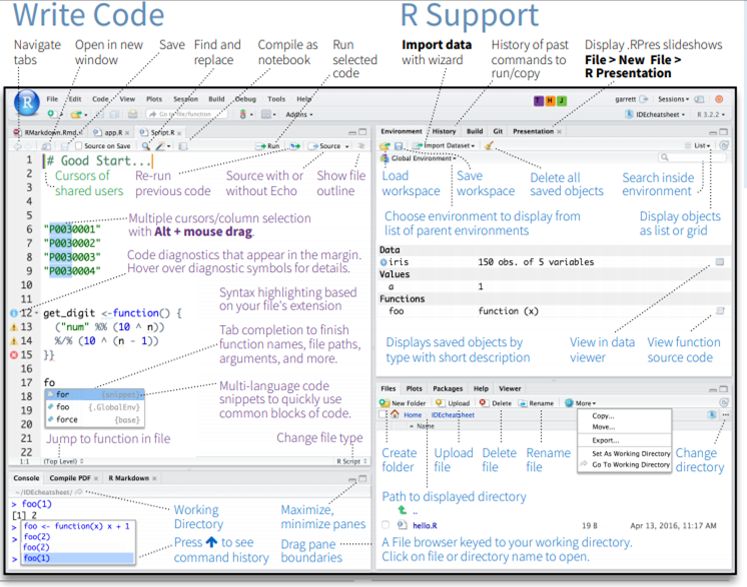Screen dimensions: 747x587
Task: Switch to the History tab
Action: coord(444,131)
